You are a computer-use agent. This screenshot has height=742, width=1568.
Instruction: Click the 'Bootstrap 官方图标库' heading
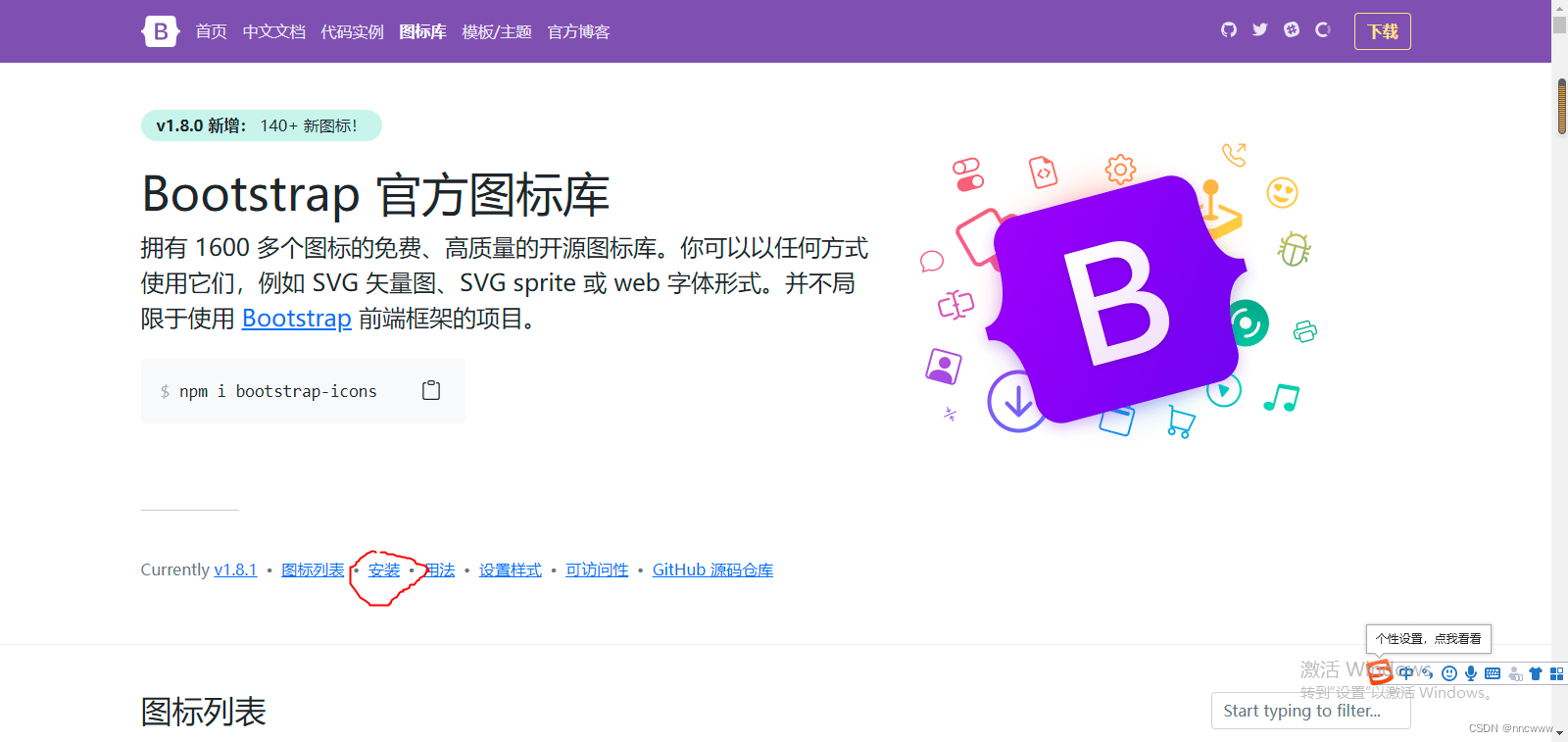point(375,194)
